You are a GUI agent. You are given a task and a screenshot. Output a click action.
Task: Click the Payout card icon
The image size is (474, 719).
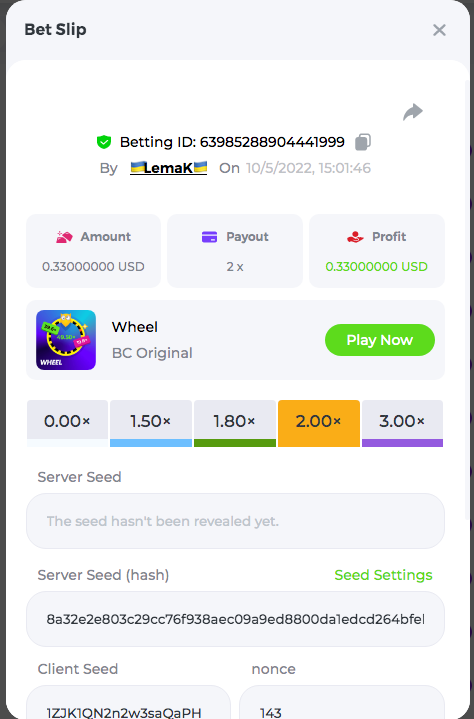(x=209, y=237)
